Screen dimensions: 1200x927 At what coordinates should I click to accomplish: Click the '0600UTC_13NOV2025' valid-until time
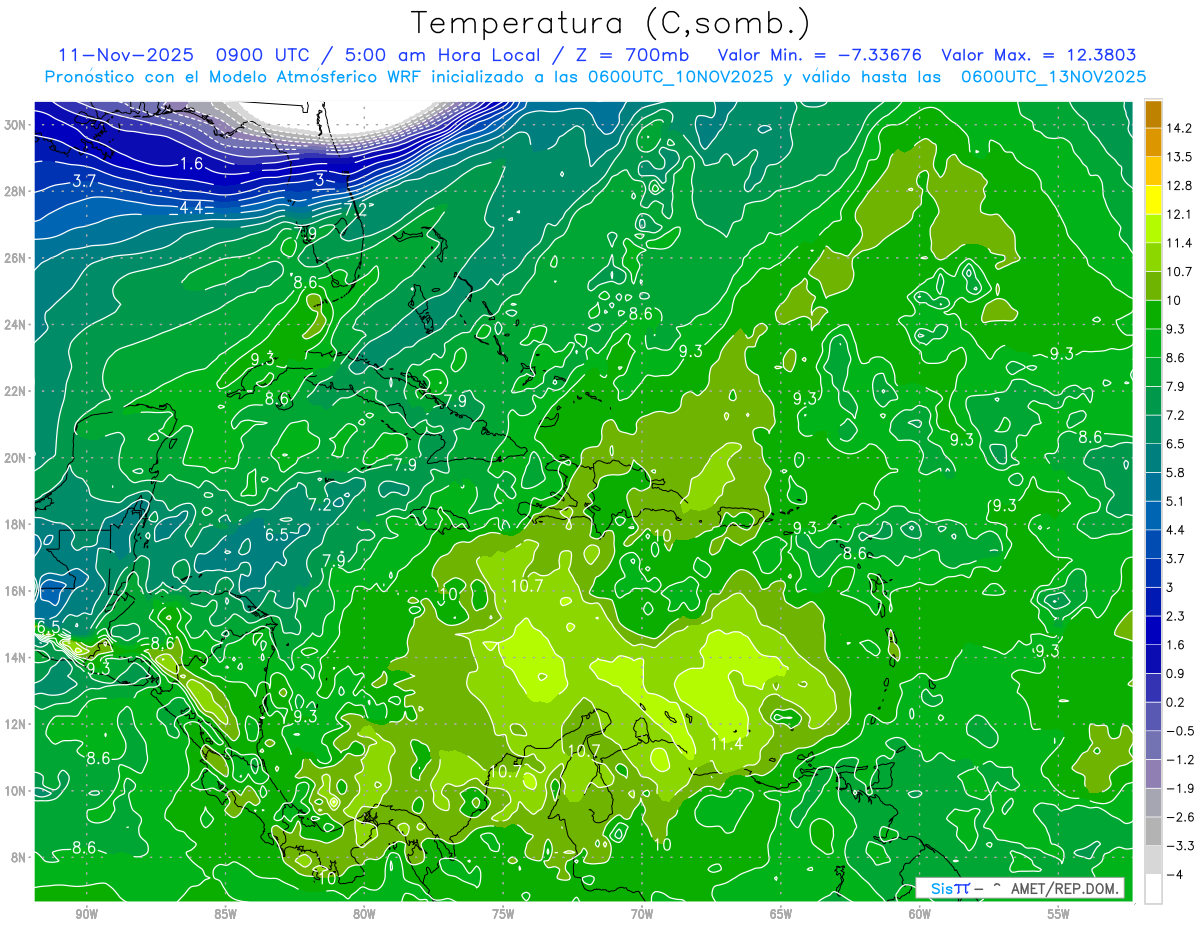1053,76
